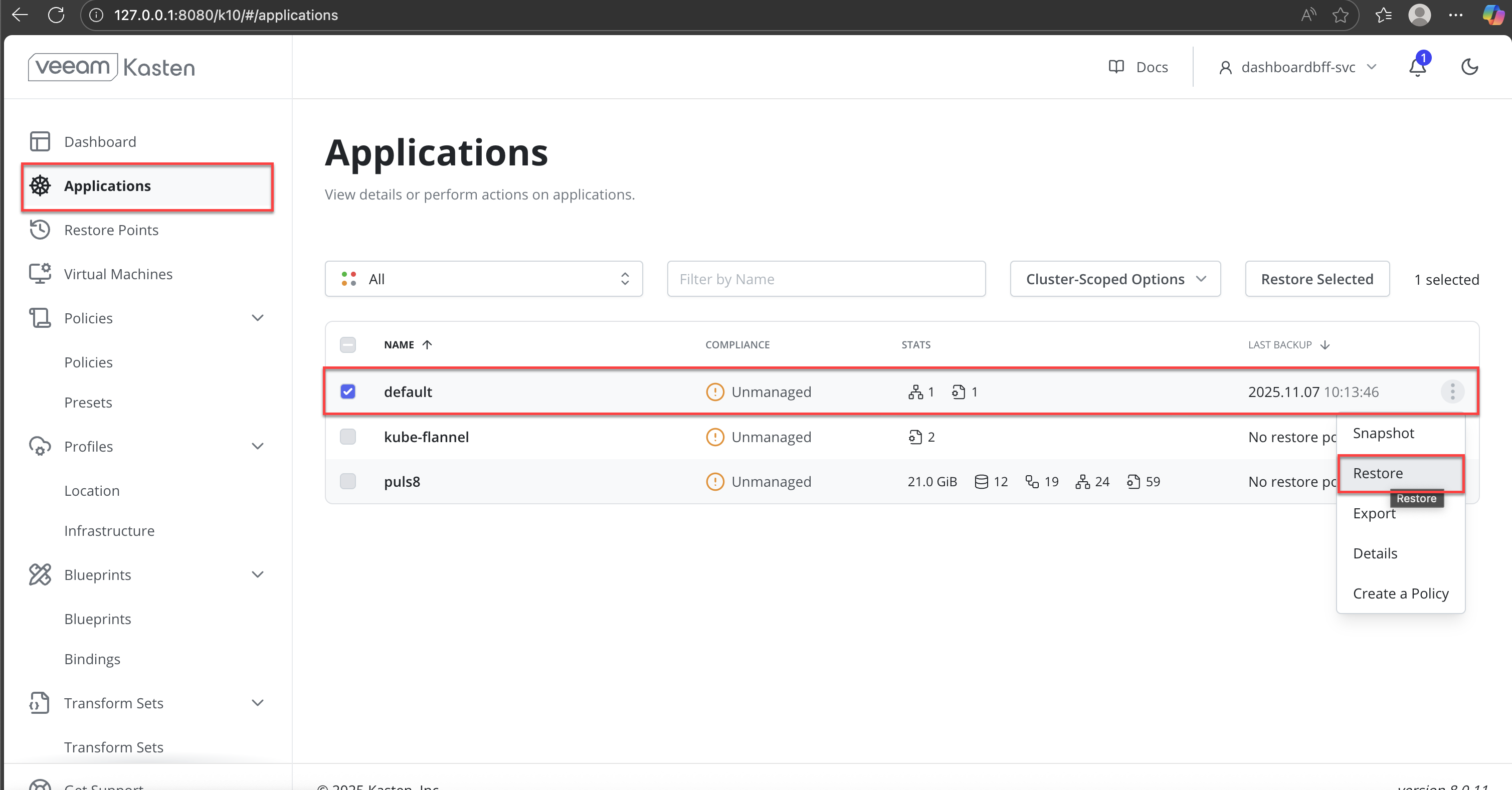Open Virtual Machines monitor icon
Image resolution: width=1512 pixels, height=790 pixels.
pyautogui.click(x=40, y=274)
